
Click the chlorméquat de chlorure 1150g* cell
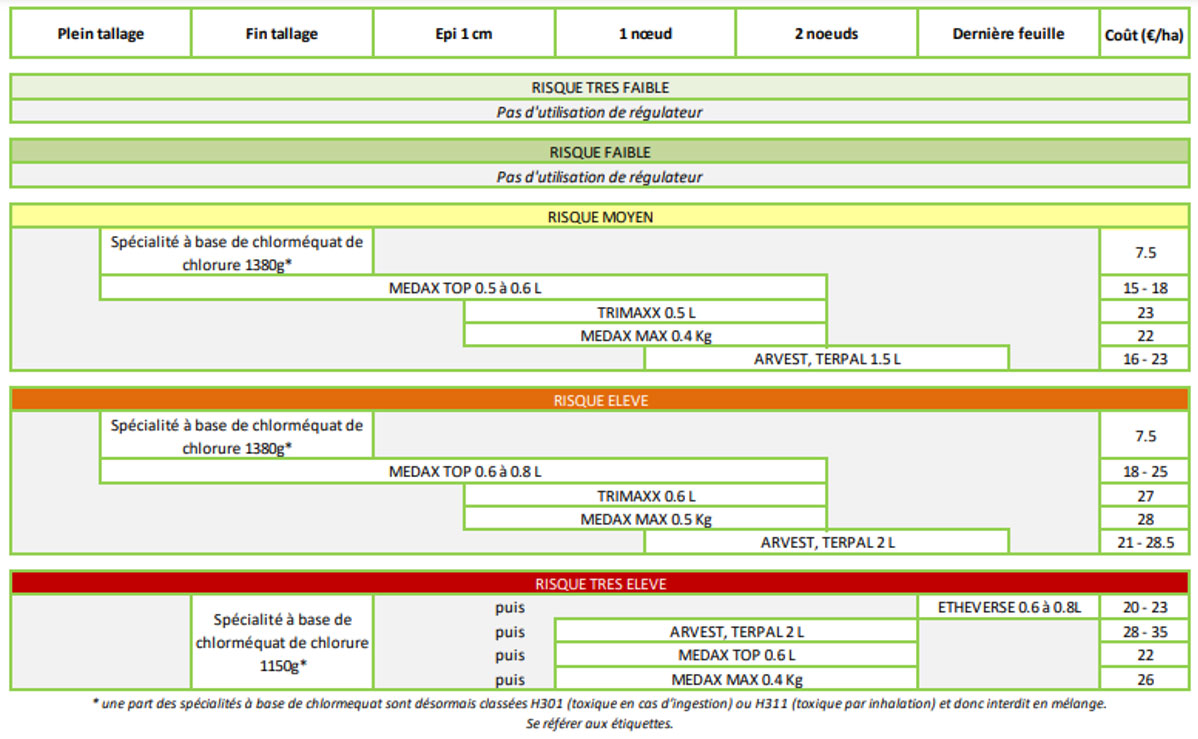(x=282, y=643)
